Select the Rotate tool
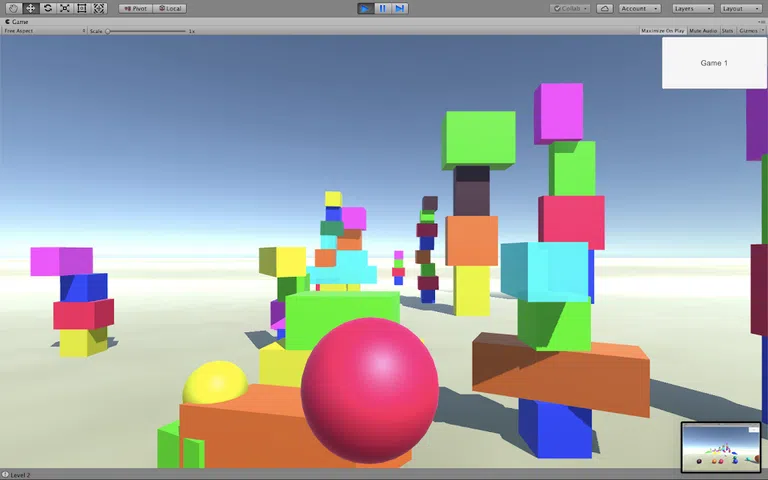This screenshot has width=768, height=480. pos(47,8)
